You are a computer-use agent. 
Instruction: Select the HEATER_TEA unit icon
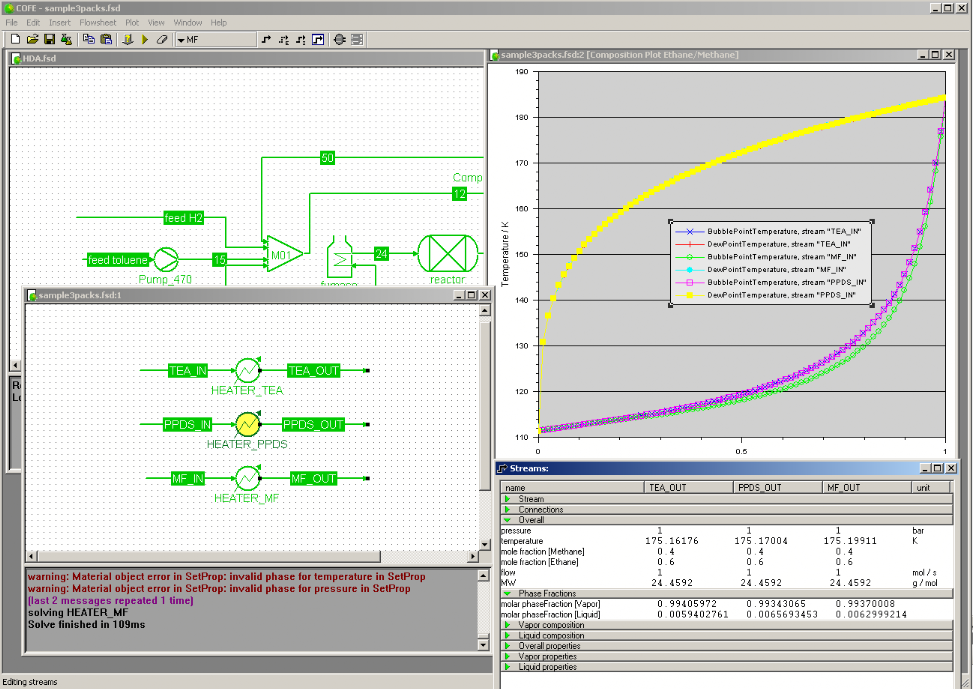(248, 371)
